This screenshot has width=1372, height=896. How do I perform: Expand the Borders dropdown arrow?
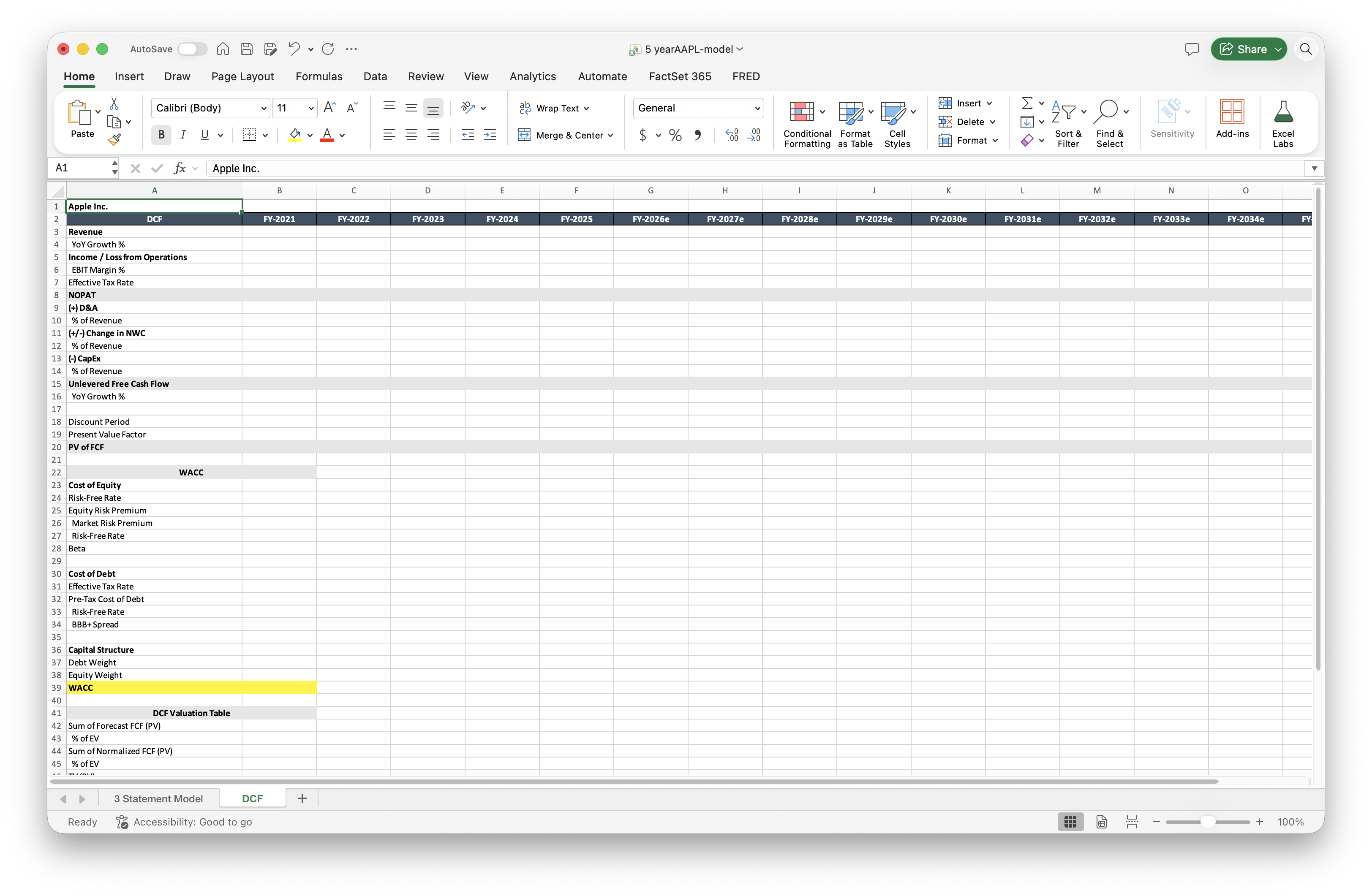[x=265, y=136]
